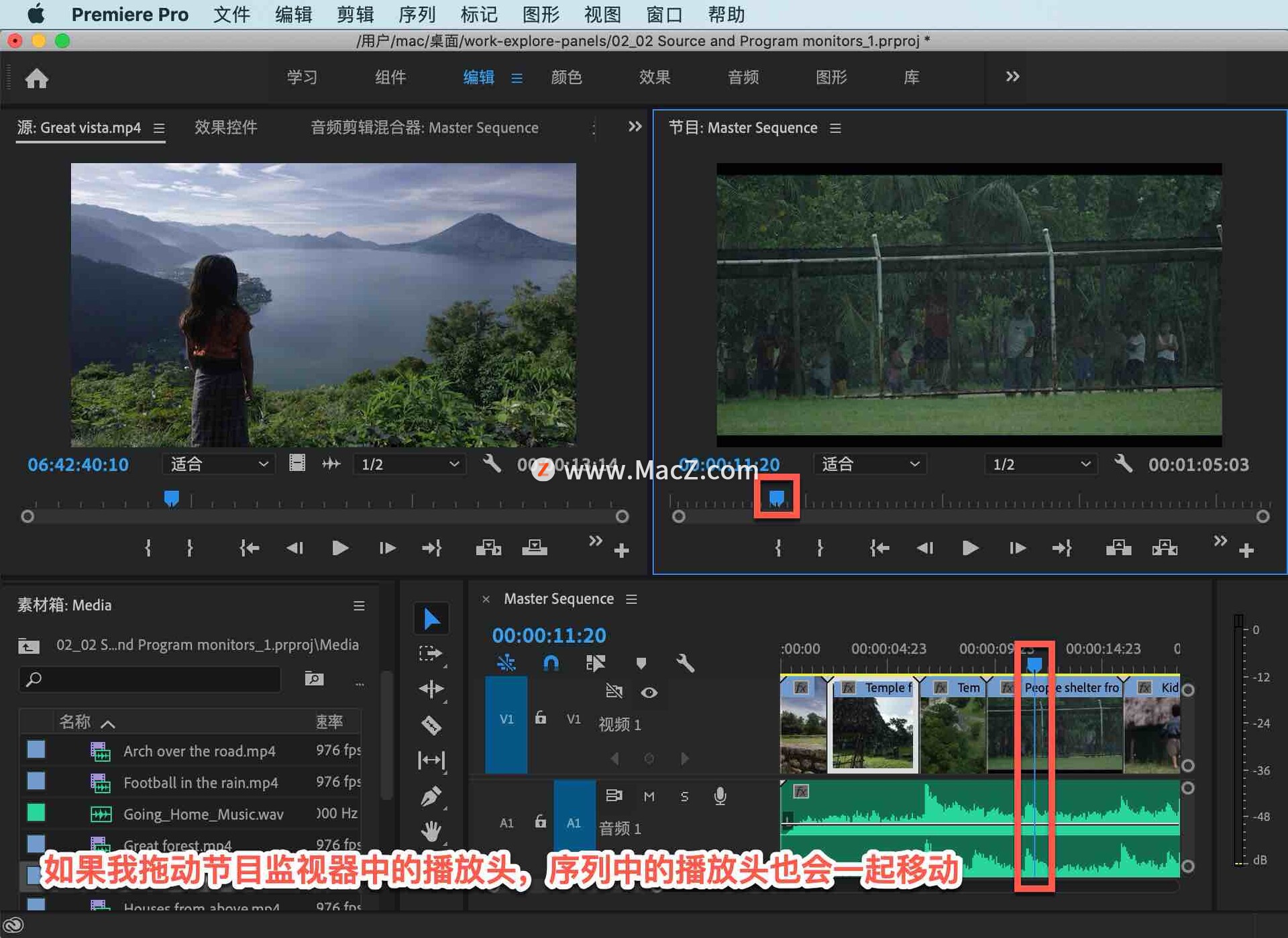The height and width of the screenshot is (938, 1288).
Task: Click the Lift button in Program monitor
Action: click(1118, 548)
